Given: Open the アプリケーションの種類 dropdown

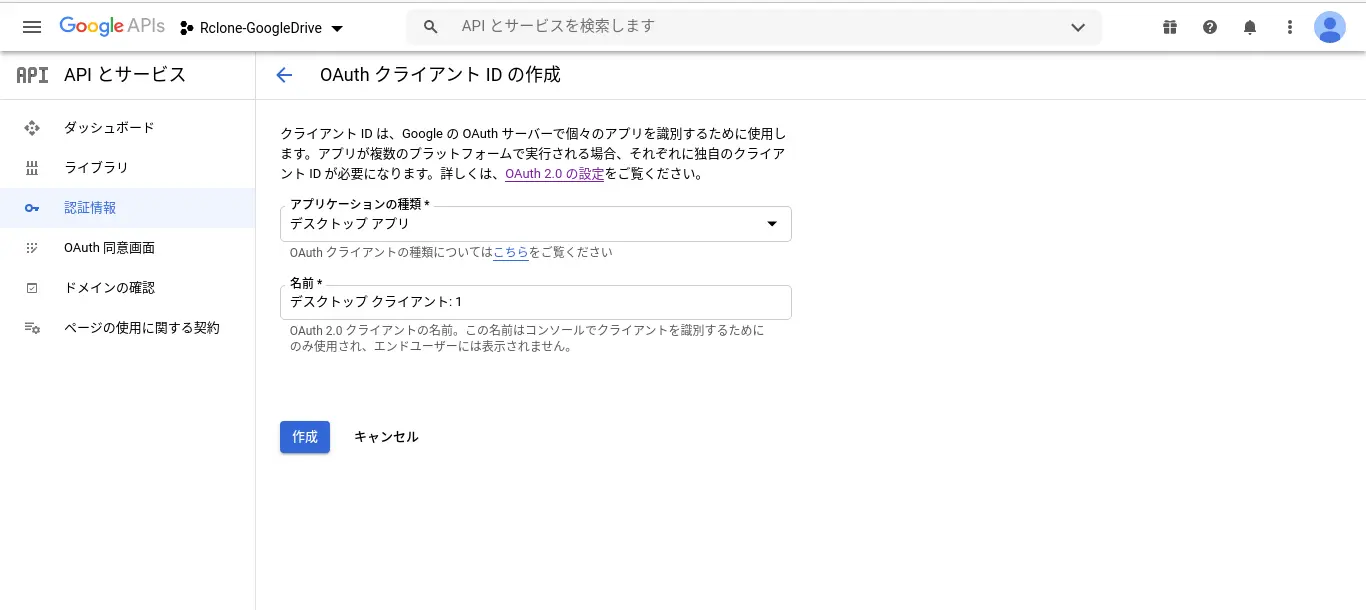Looking at the screenshot, I should click(536, 224).
